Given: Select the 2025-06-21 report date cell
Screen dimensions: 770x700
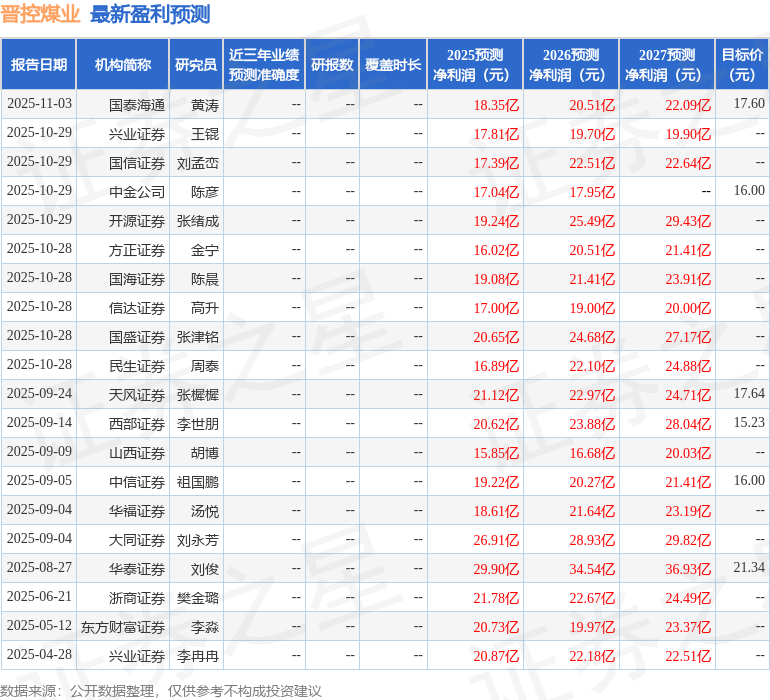Looking at the screenshot, I should pyautogui.click(x=39, y=597).
